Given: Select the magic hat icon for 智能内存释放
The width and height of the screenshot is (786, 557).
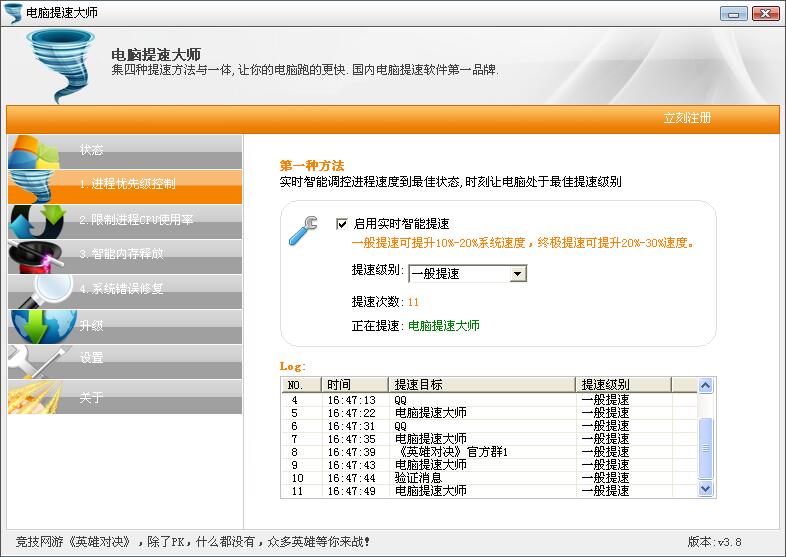Looking at the screenshot, I should 36,255.
